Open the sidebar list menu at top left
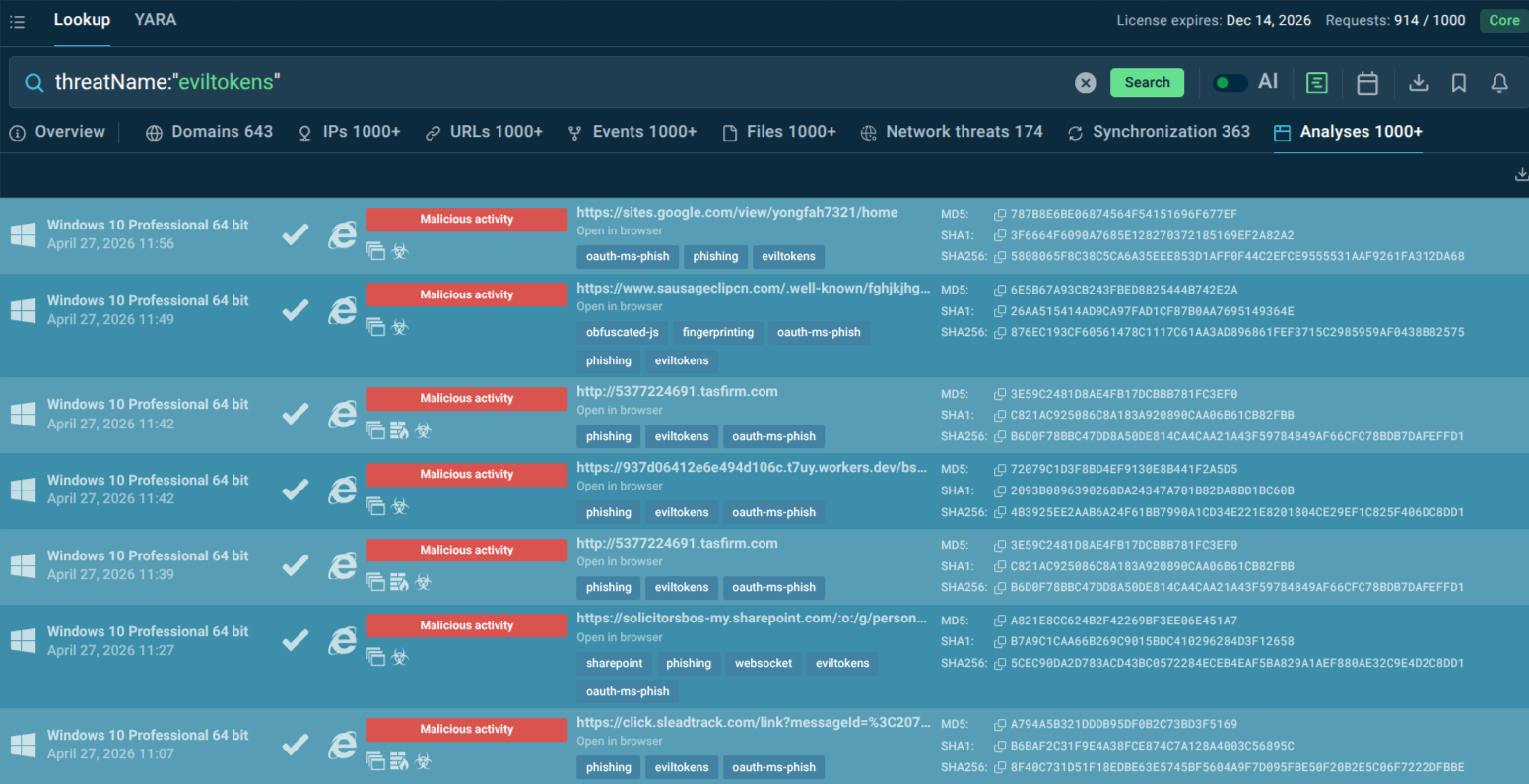This screenshot has width=1529, height=784. 17,20
